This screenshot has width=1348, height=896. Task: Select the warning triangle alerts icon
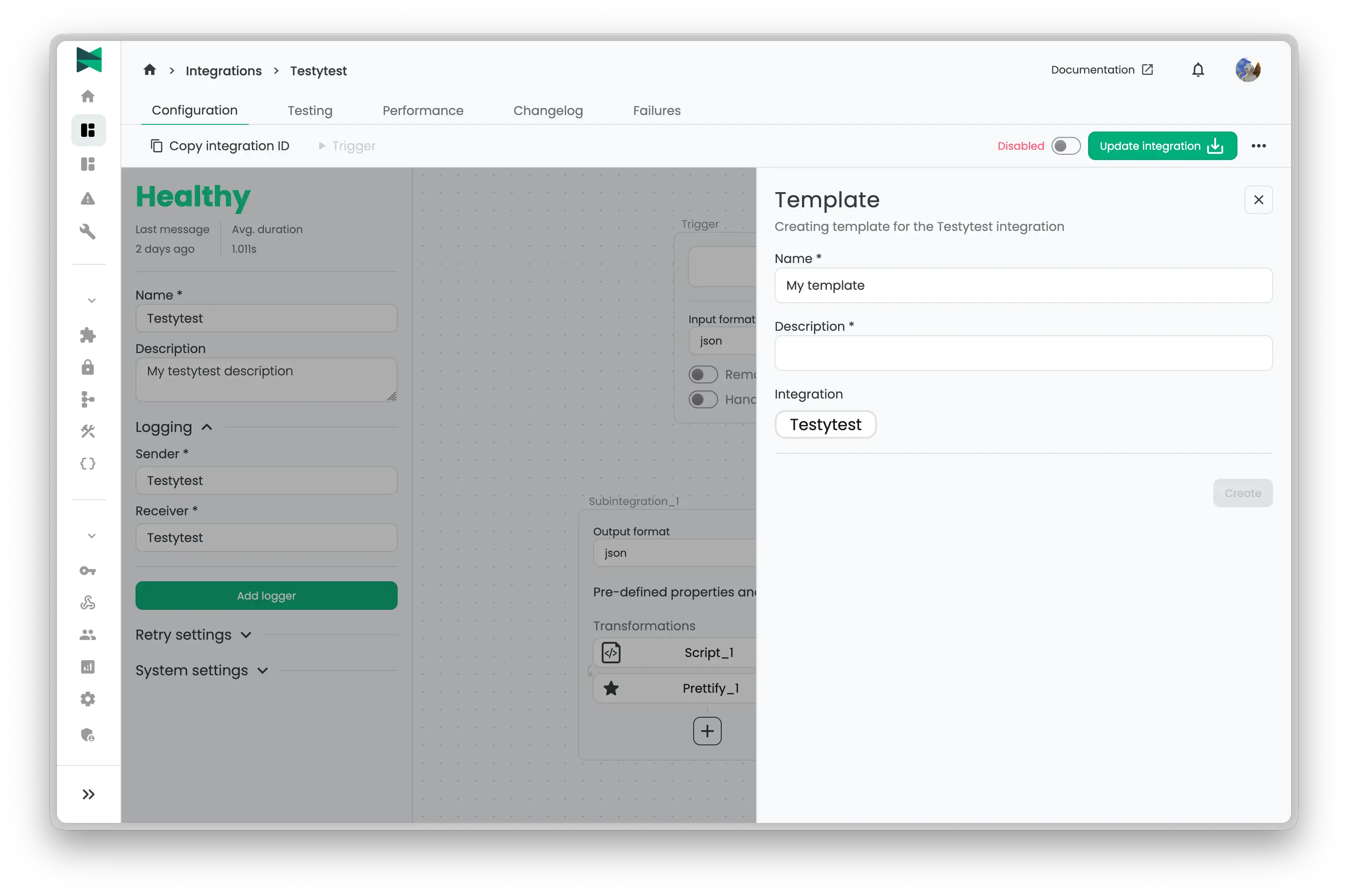89,198
